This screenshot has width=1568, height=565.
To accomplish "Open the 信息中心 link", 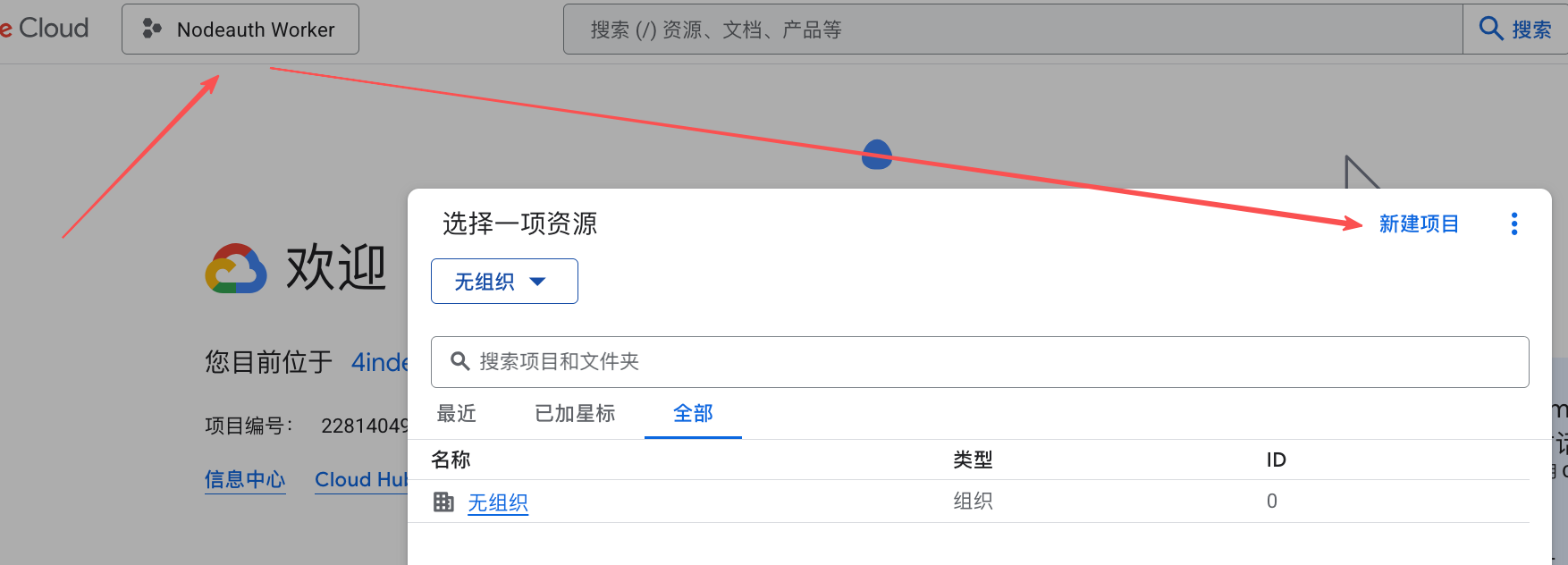I will (x=245, y=480).
